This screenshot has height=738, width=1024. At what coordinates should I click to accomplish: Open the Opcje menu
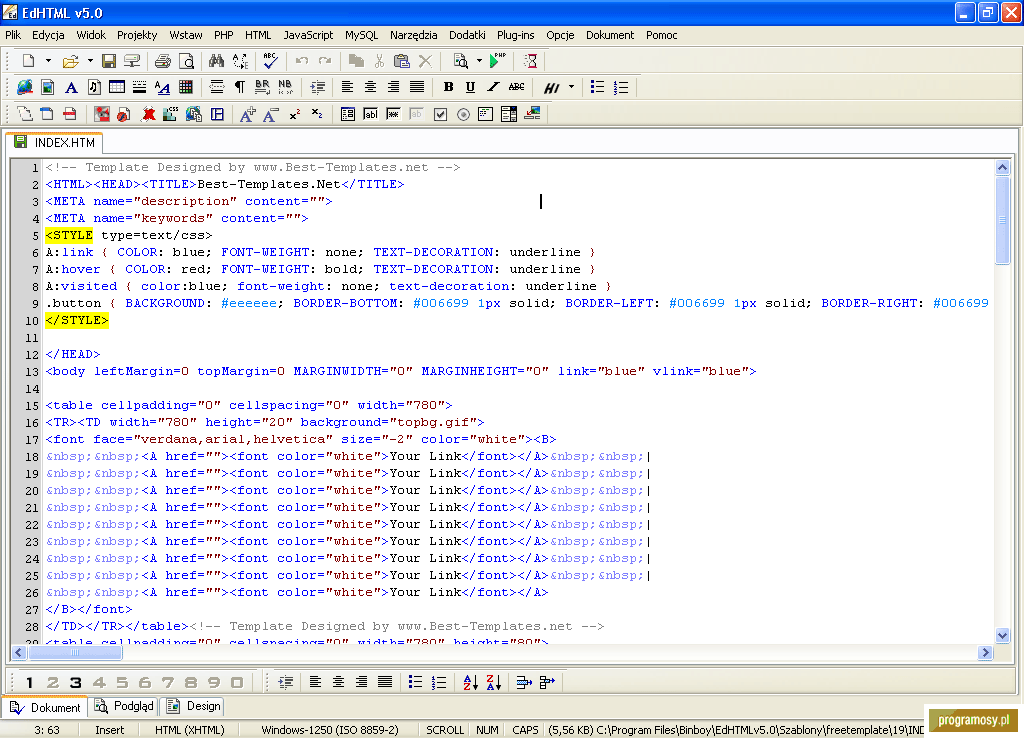(560, 35)
